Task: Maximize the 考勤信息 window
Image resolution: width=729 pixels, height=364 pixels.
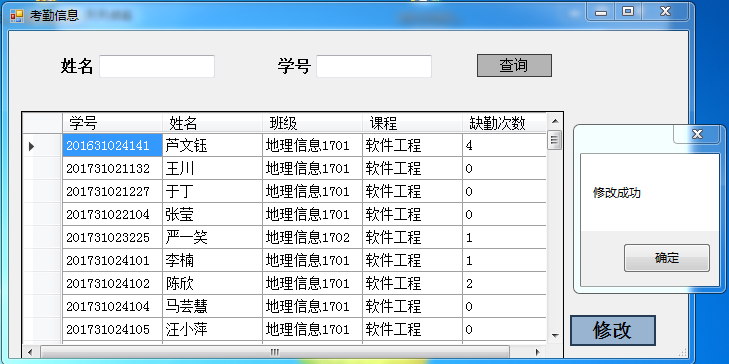Action: pyautogui.click(x=628, y=11)
